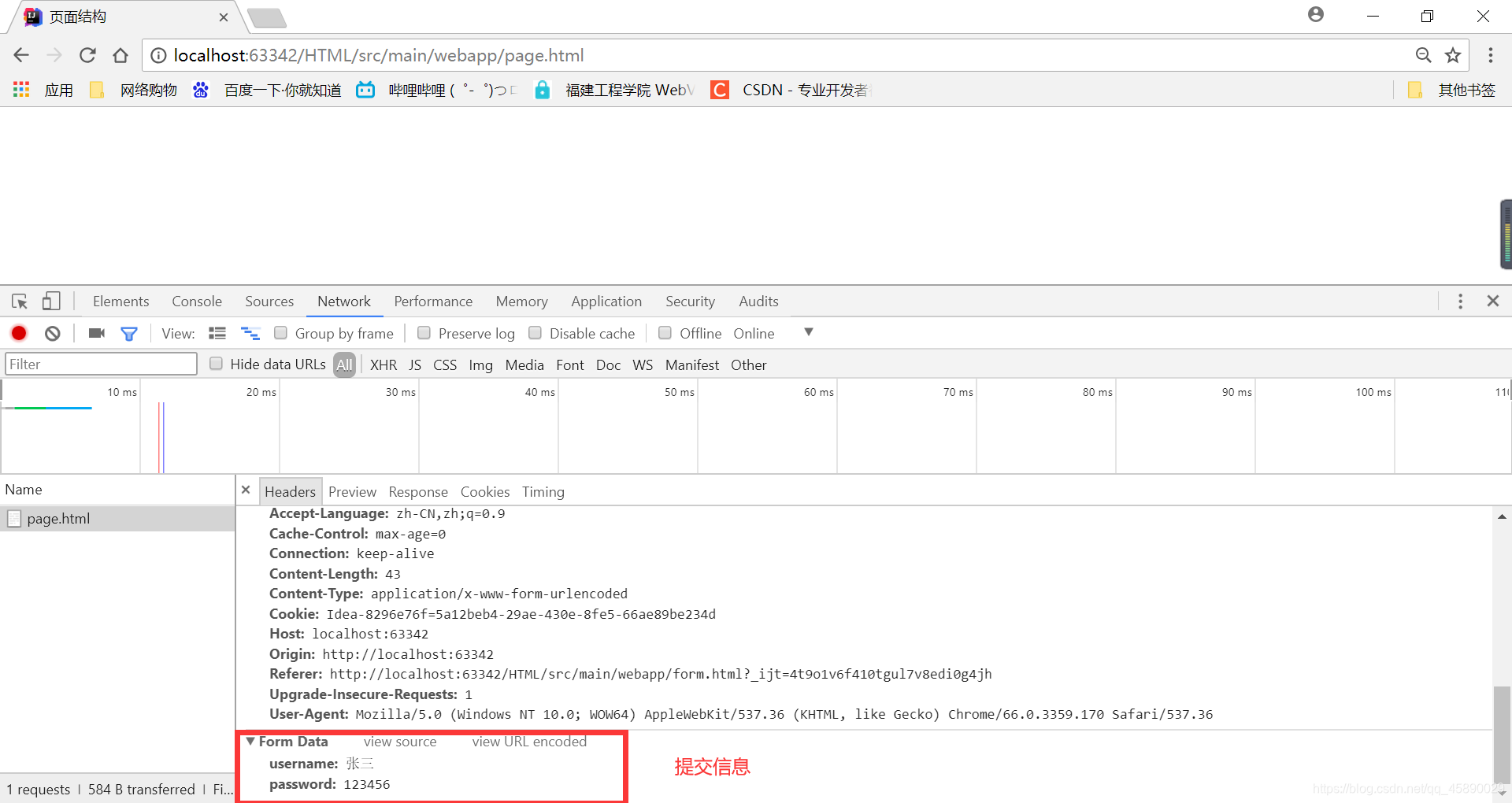Viewport: 1512px width, 803px height.
Task: Close the DevTools panel
Action: point(1492,302)
